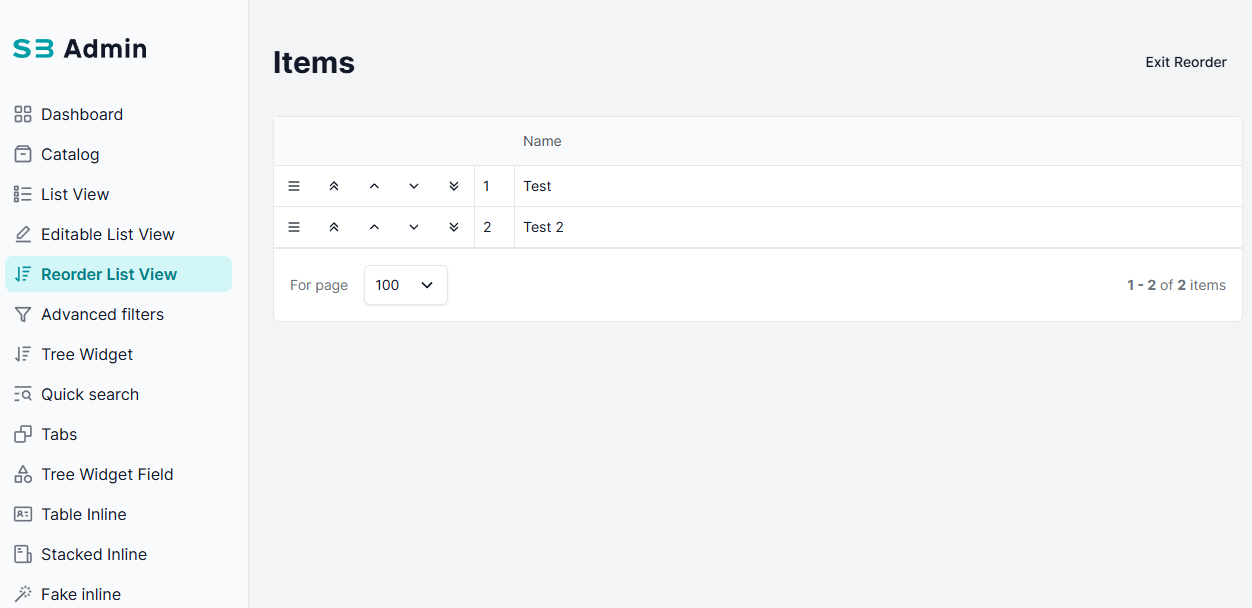Move Test 2 row down one
The image size is (1252, 608).
[x=414, y=227]
